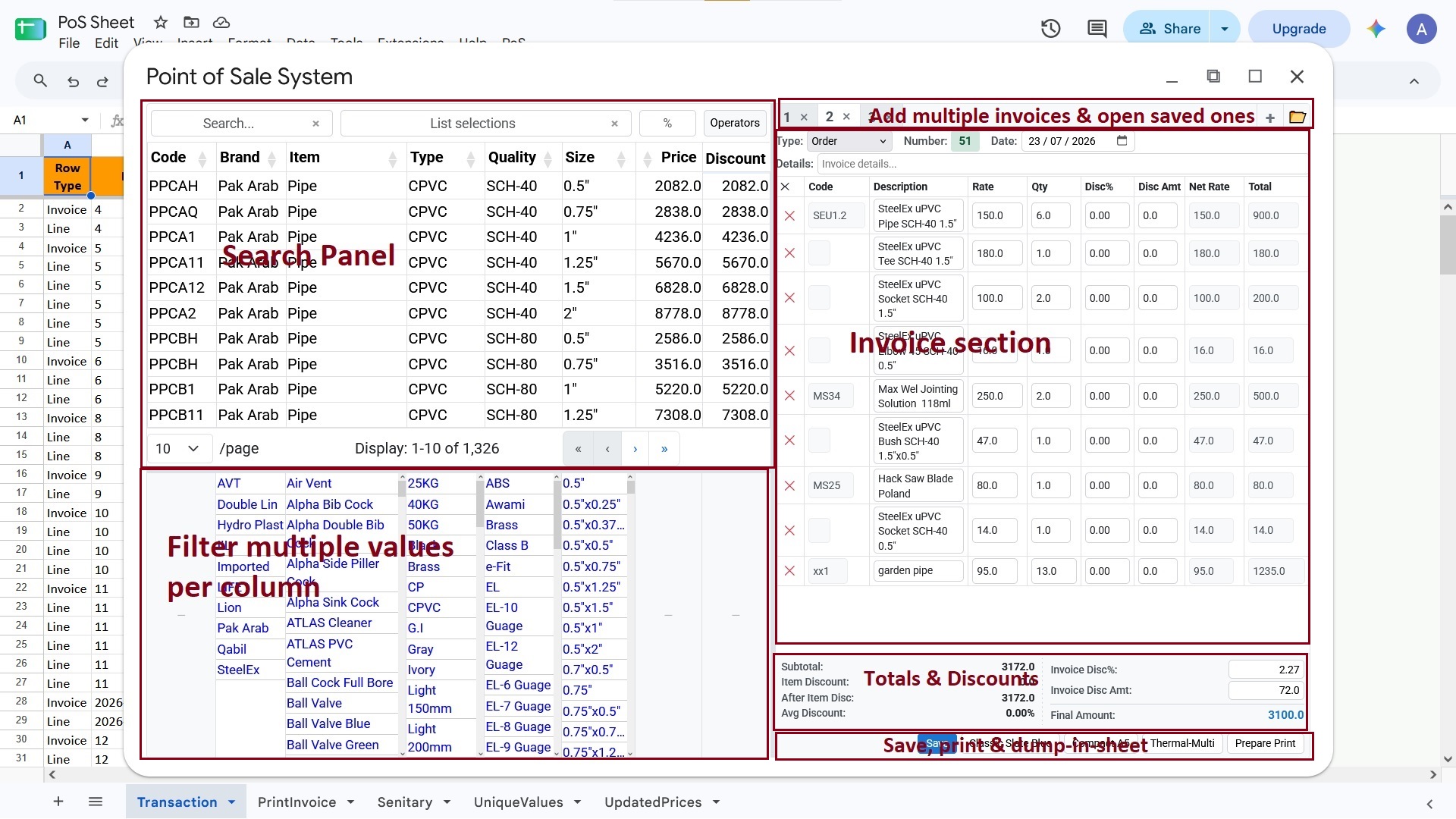Delete the Max Wel Jointing Solution row
Screen dimensions: 1456x819
[x=789, y=396]
